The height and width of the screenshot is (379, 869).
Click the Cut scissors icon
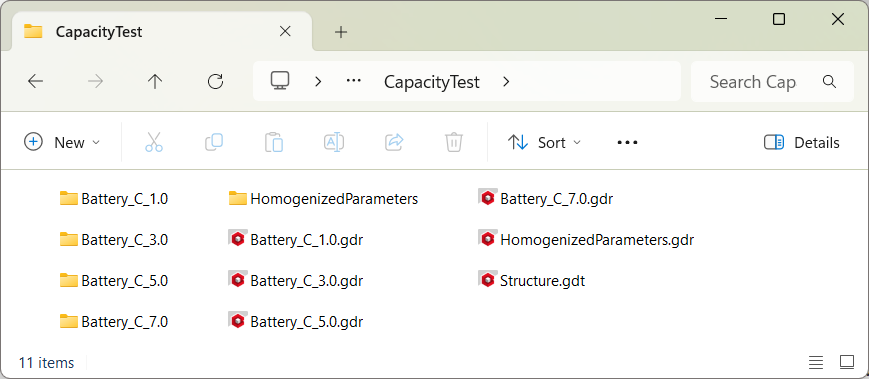tap(154, 142)
